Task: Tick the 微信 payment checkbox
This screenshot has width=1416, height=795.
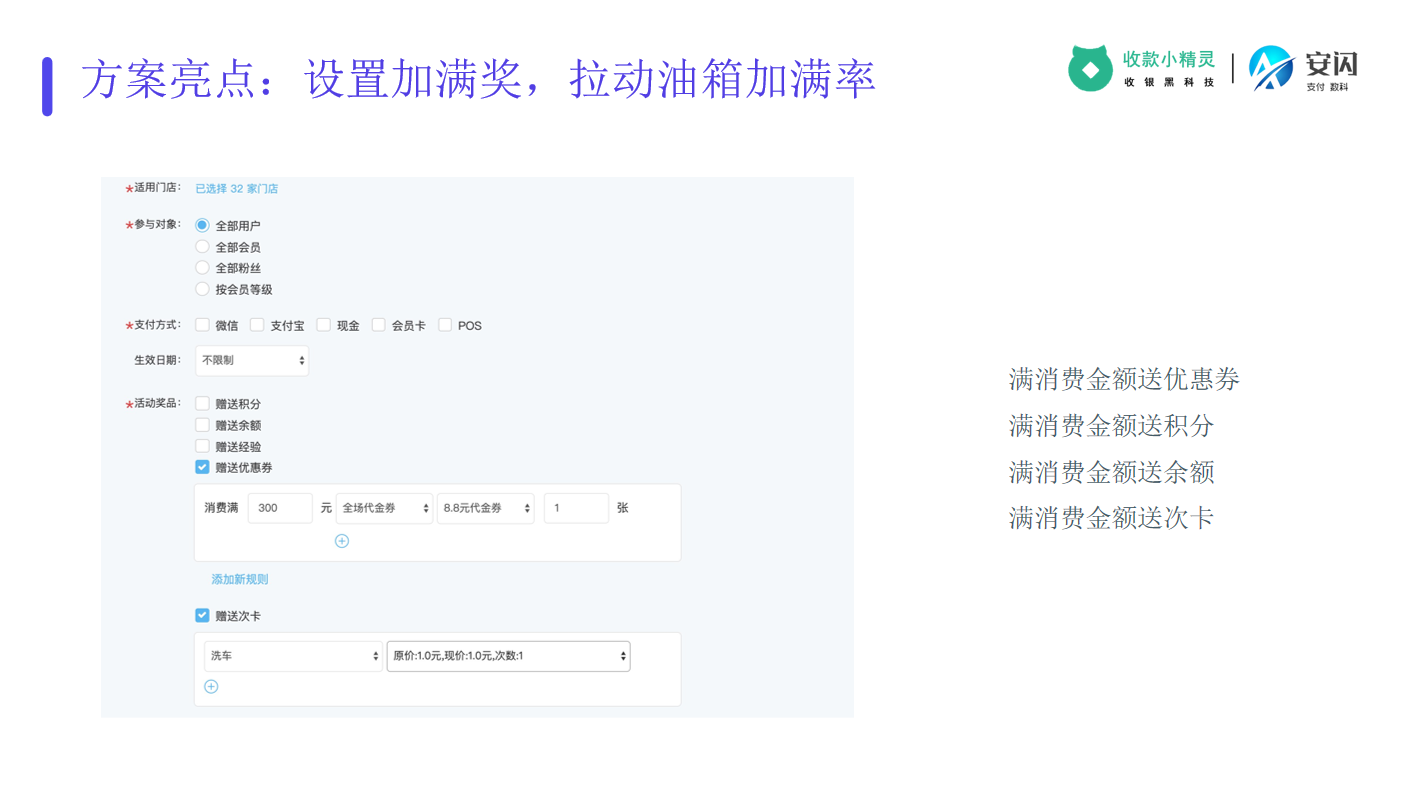Action: point(202,325)
